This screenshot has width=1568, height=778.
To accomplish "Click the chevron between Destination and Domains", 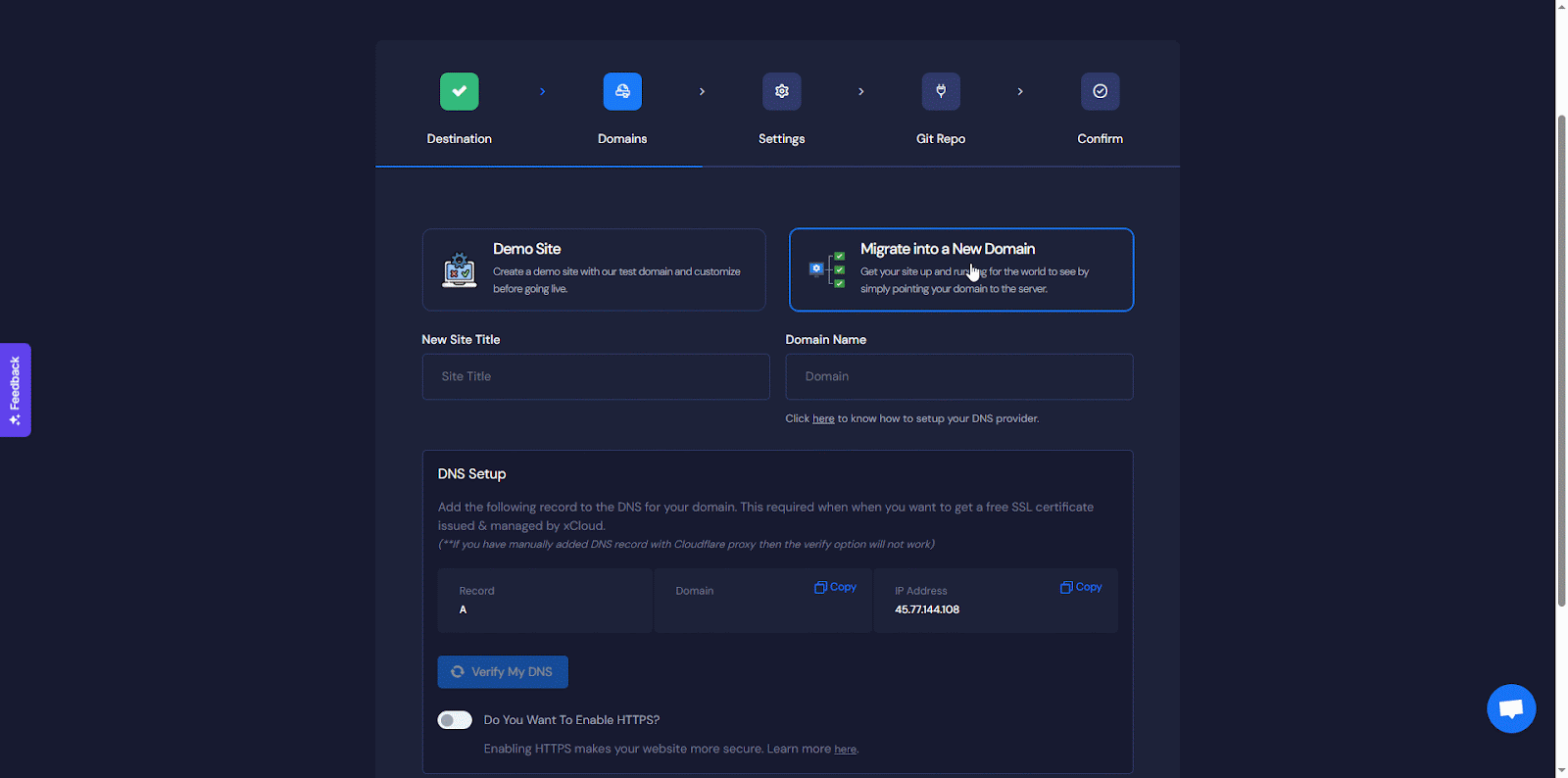I will pyautogui.click(x=542, y=91).
